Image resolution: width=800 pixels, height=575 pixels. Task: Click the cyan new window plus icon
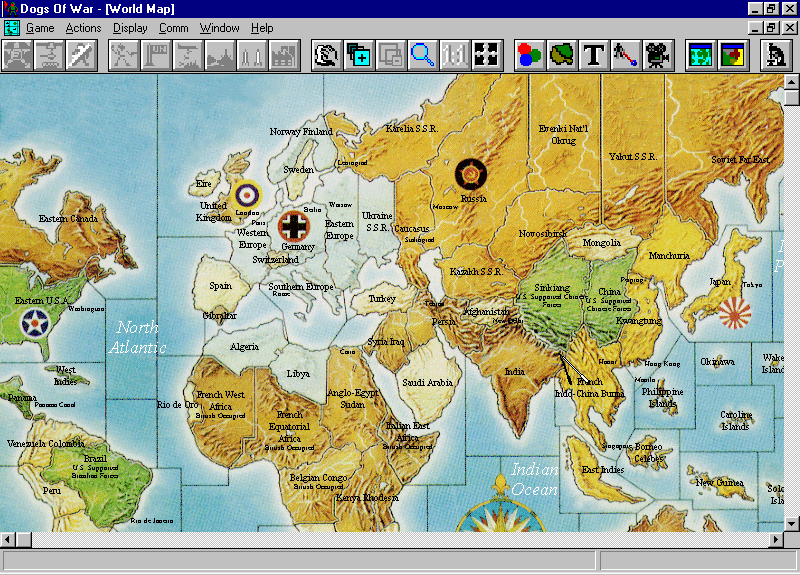pos(359,55)
